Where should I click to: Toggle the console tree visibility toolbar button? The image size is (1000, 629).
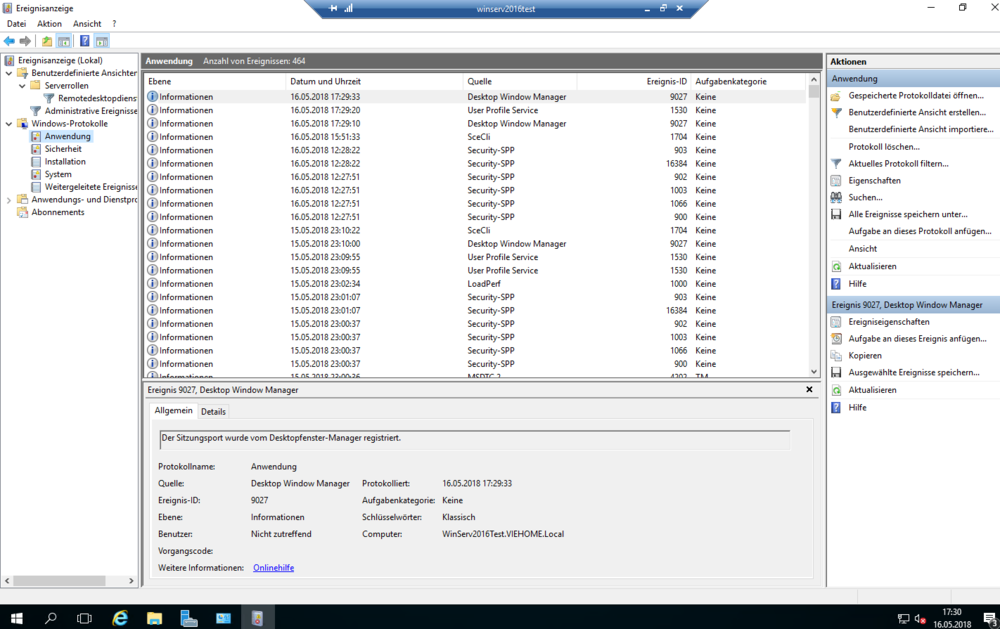click(x=62, y=41)
